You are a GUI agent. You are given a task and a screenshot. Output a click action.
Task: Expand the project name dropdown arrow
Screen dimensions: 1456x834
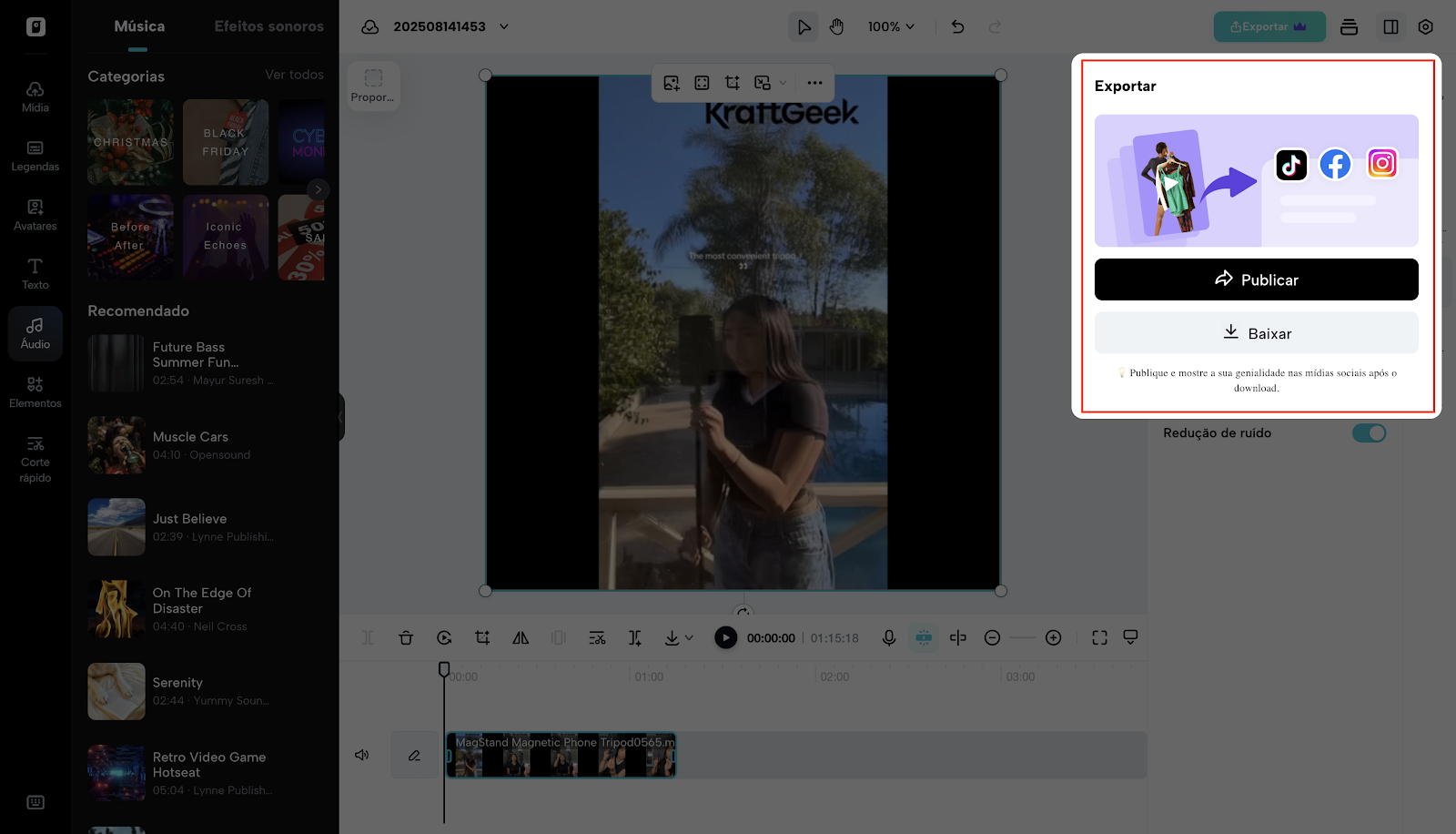point(504,26)
